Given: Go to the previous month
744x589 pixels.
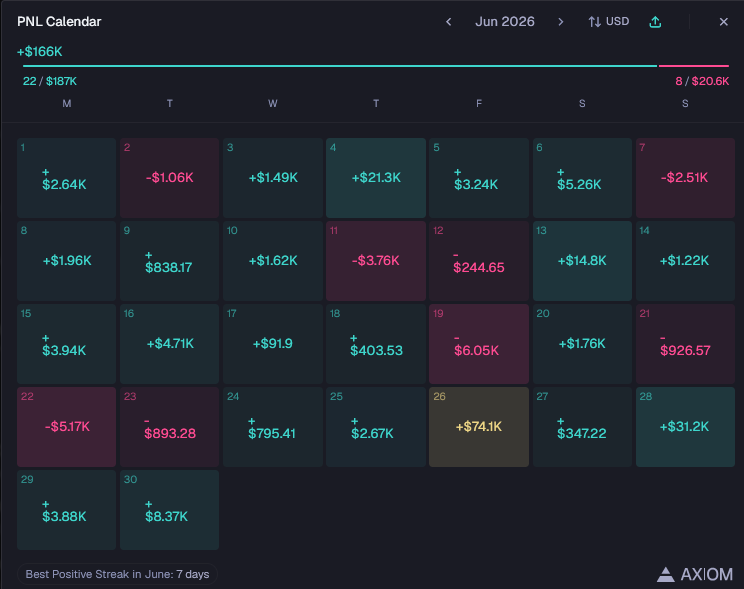Looking at the screenshot, I should click(x=448, y=22).
